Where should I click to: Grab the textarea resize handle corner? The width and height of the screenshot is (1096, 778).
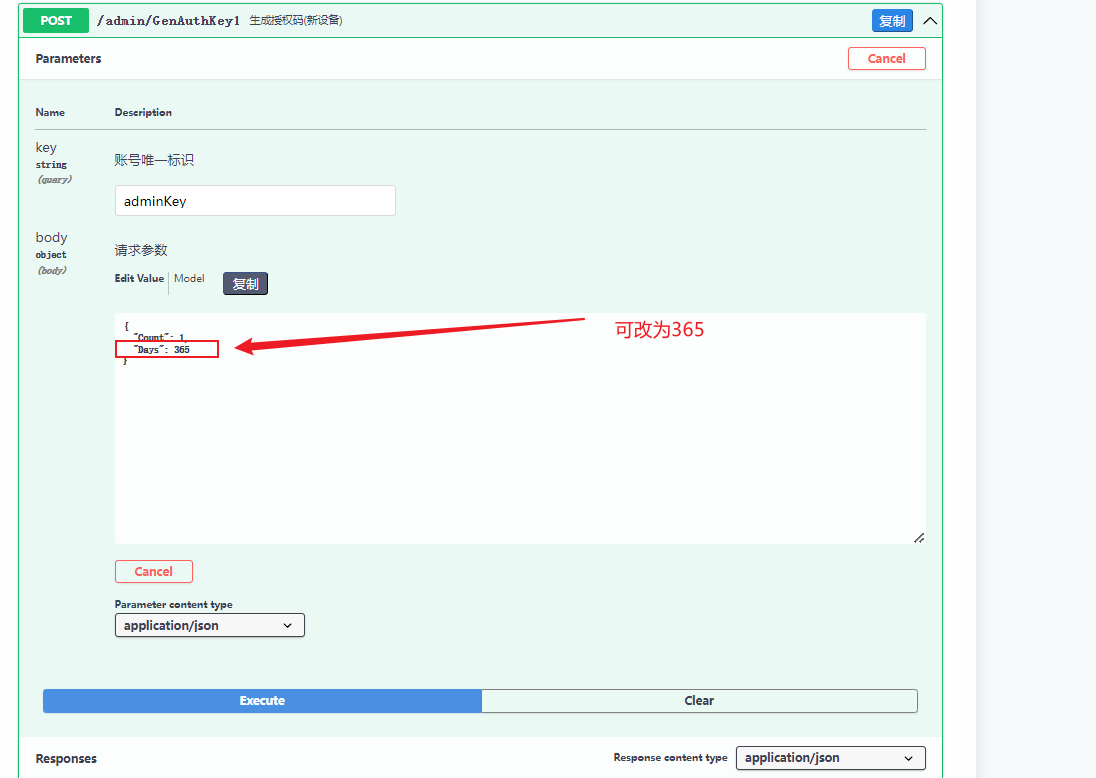point(919,538)
